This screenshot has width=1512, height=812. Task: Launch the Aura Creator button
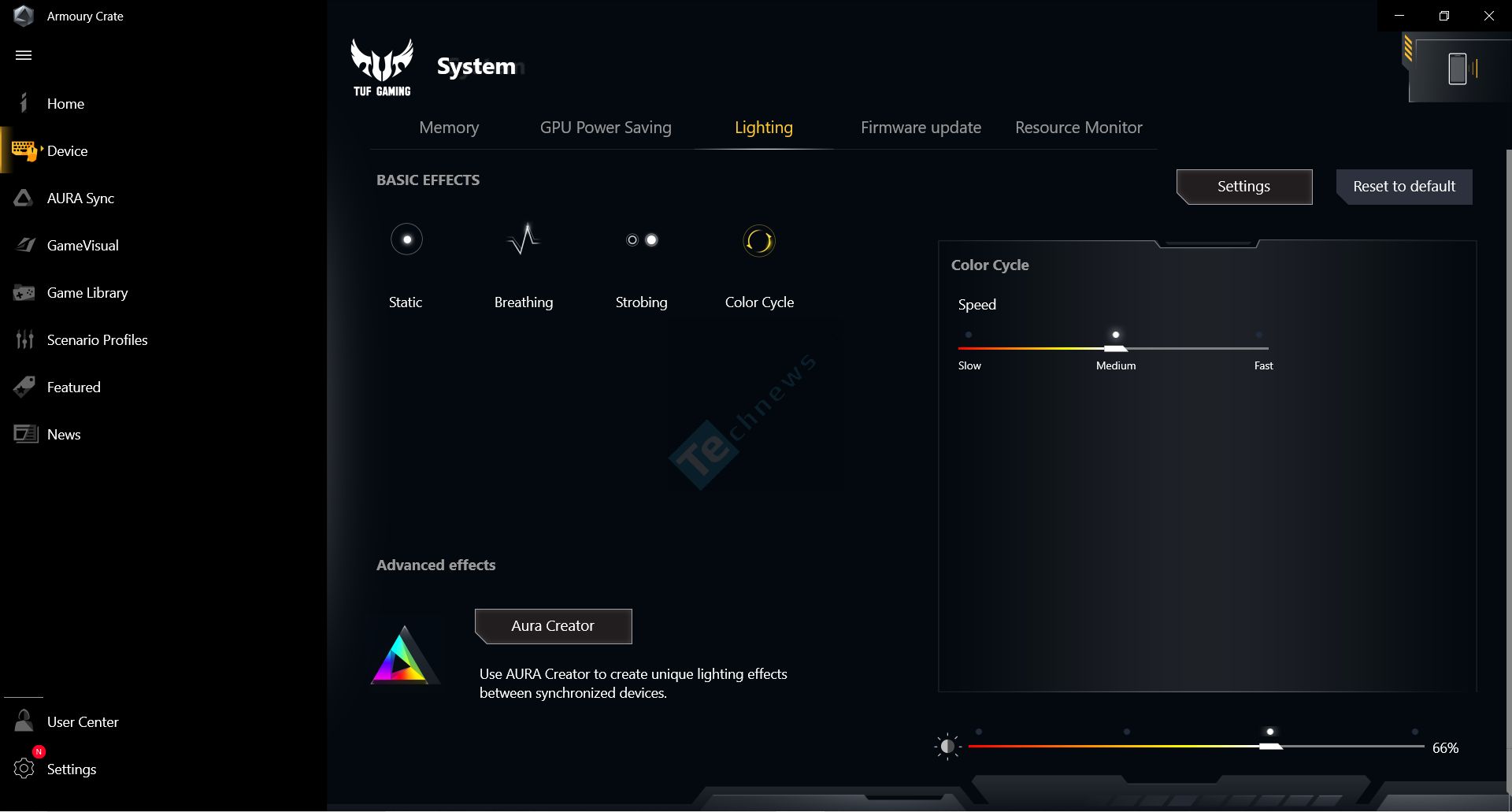tap(553, 626)
